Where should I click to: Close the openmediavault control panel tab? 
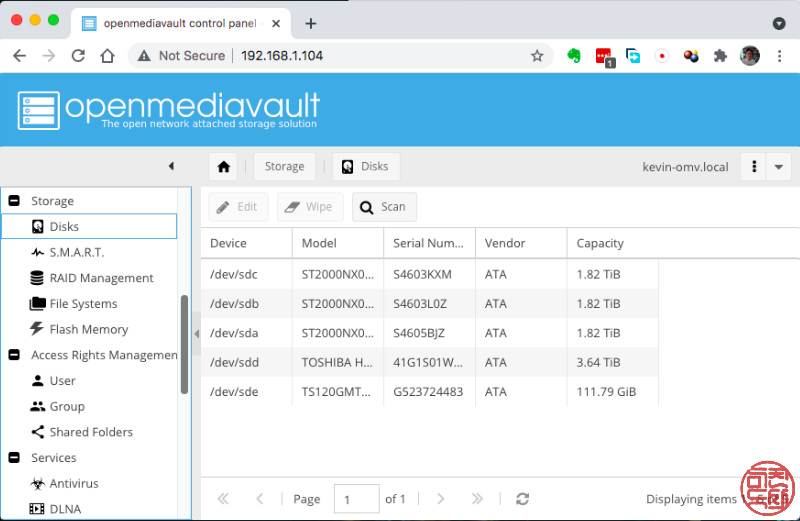[276, 23]
